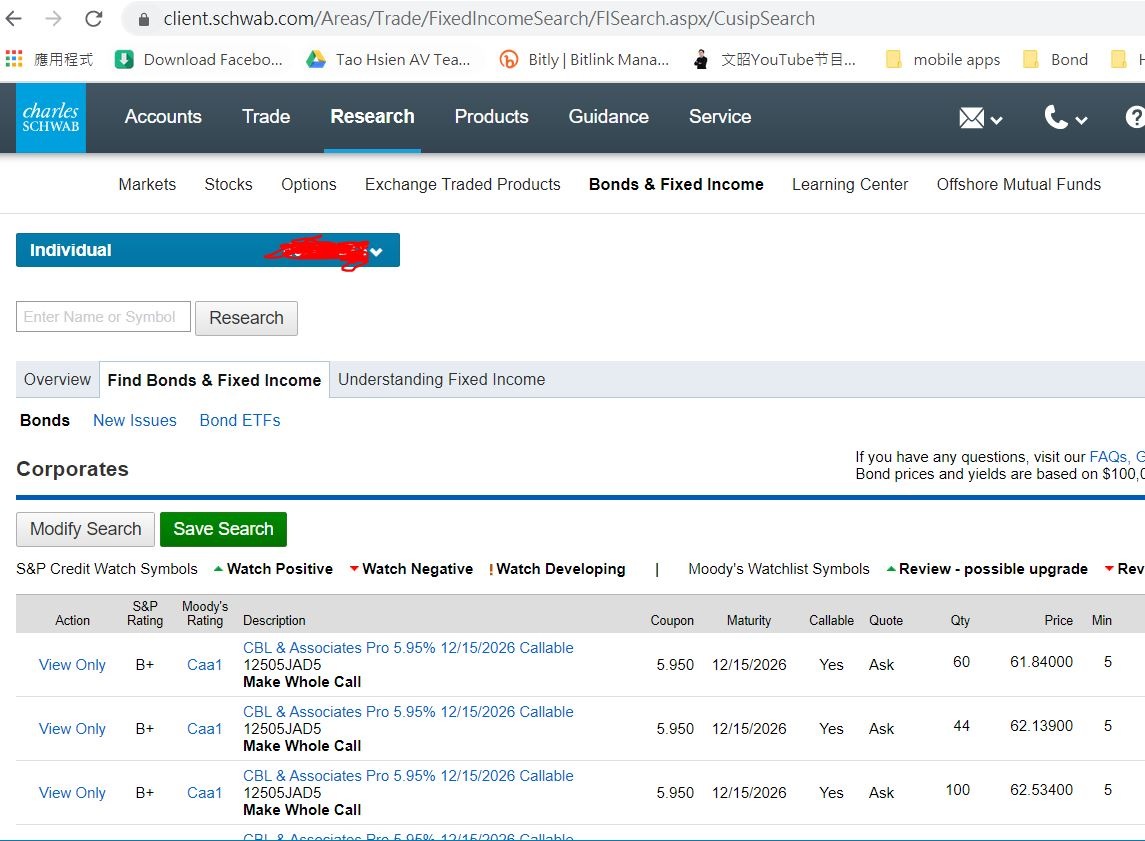The width and height of the screenshot is (1145, 841).
Task: Open the envelope messages menu
Action: pyautogui.click(x=980, y=118)
